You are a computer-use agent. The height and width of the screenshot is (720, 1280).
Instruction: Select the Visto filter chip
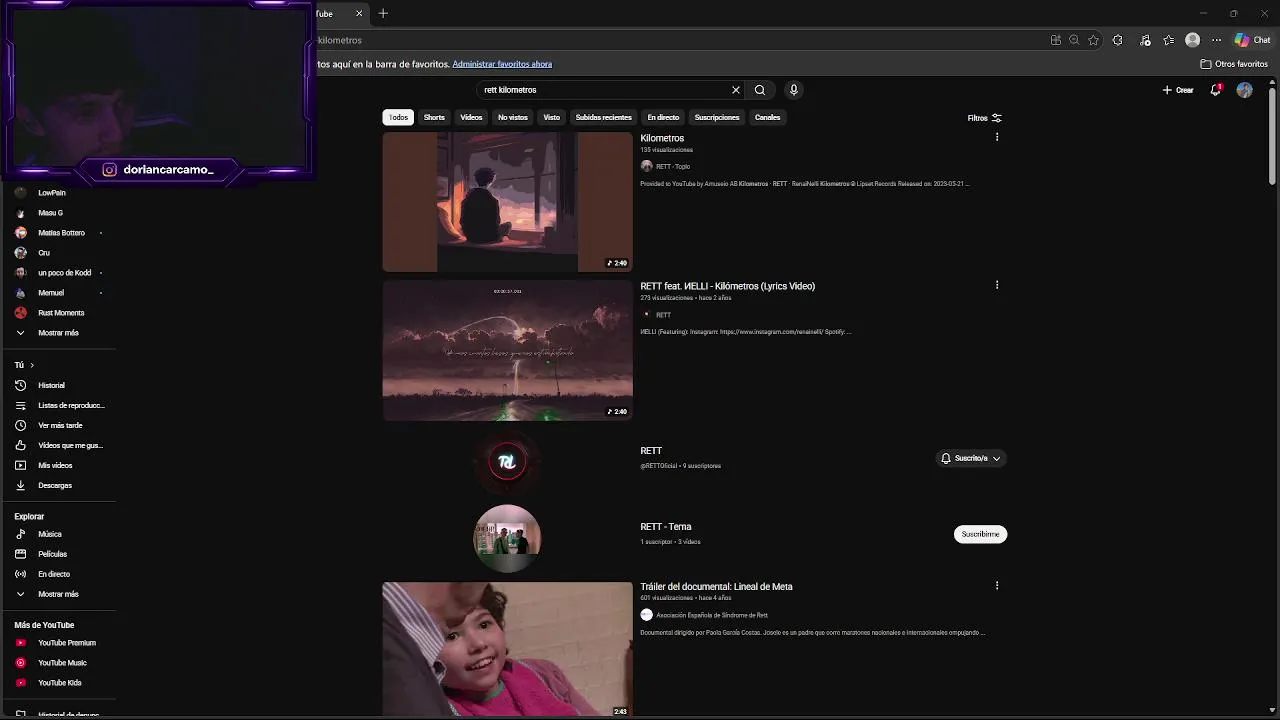(x=552, y=117)
